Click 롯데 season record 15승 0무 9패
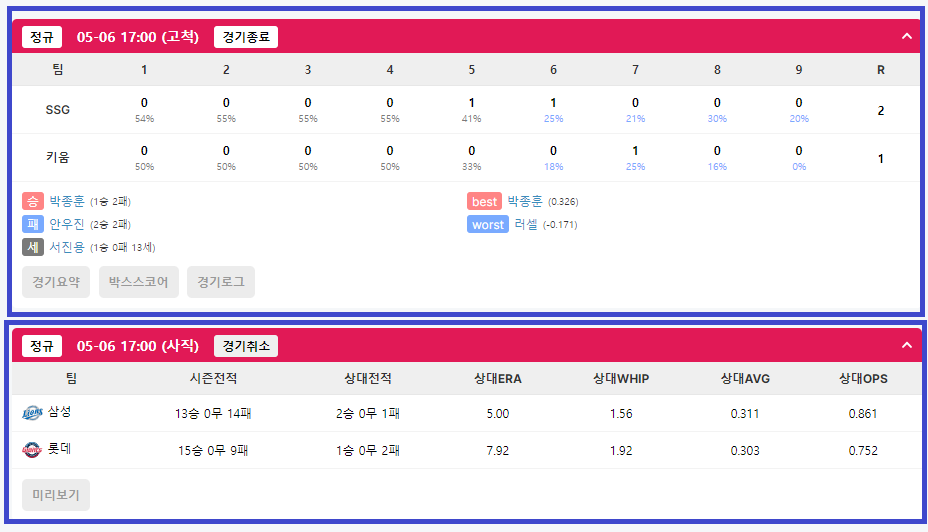 tap(213, 451)
